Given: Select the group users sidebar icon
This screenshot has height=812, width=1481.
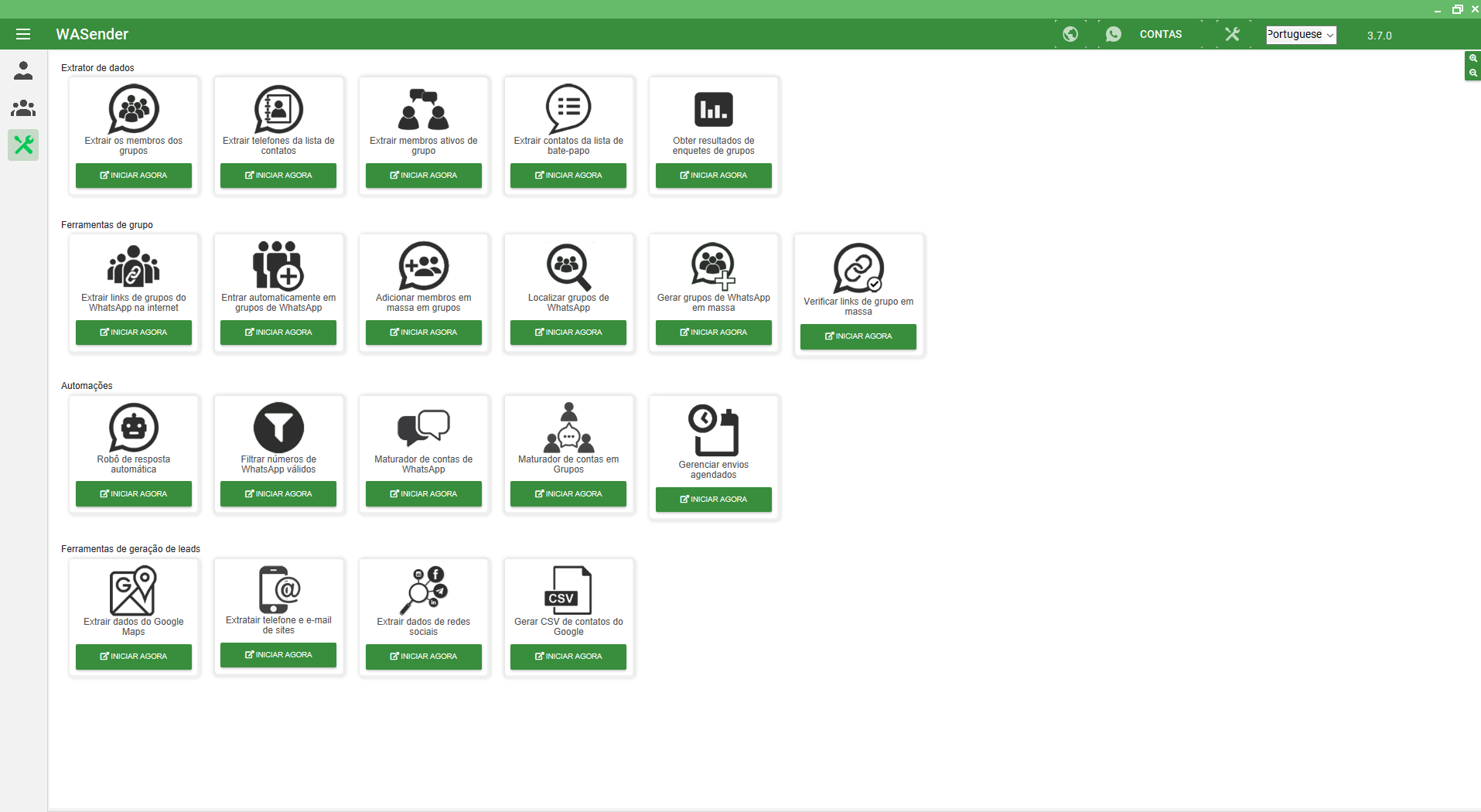Looking at the screenshot, I should (23, 107).
